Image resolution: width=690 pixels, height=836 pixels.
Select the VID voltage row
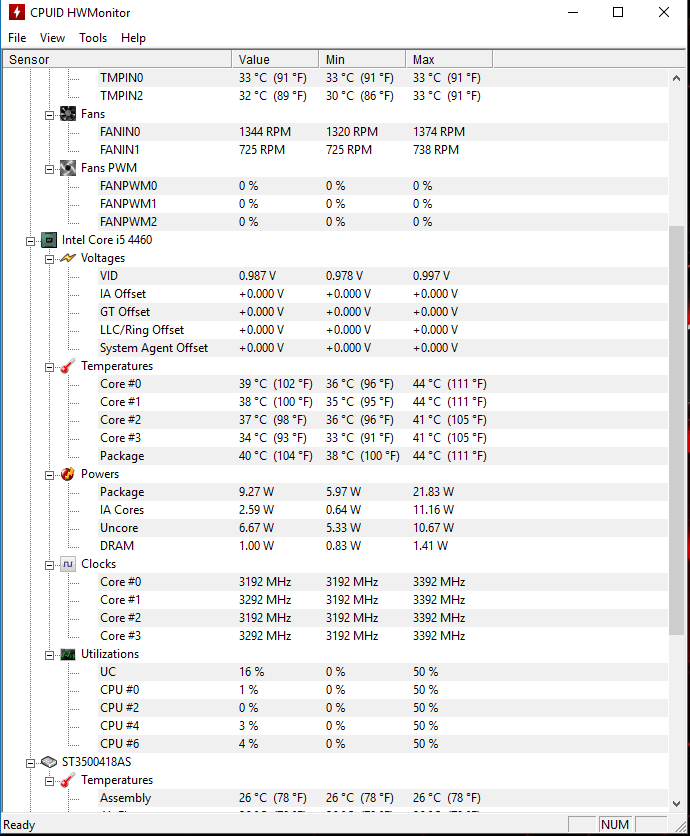click(x=383, y=276)
